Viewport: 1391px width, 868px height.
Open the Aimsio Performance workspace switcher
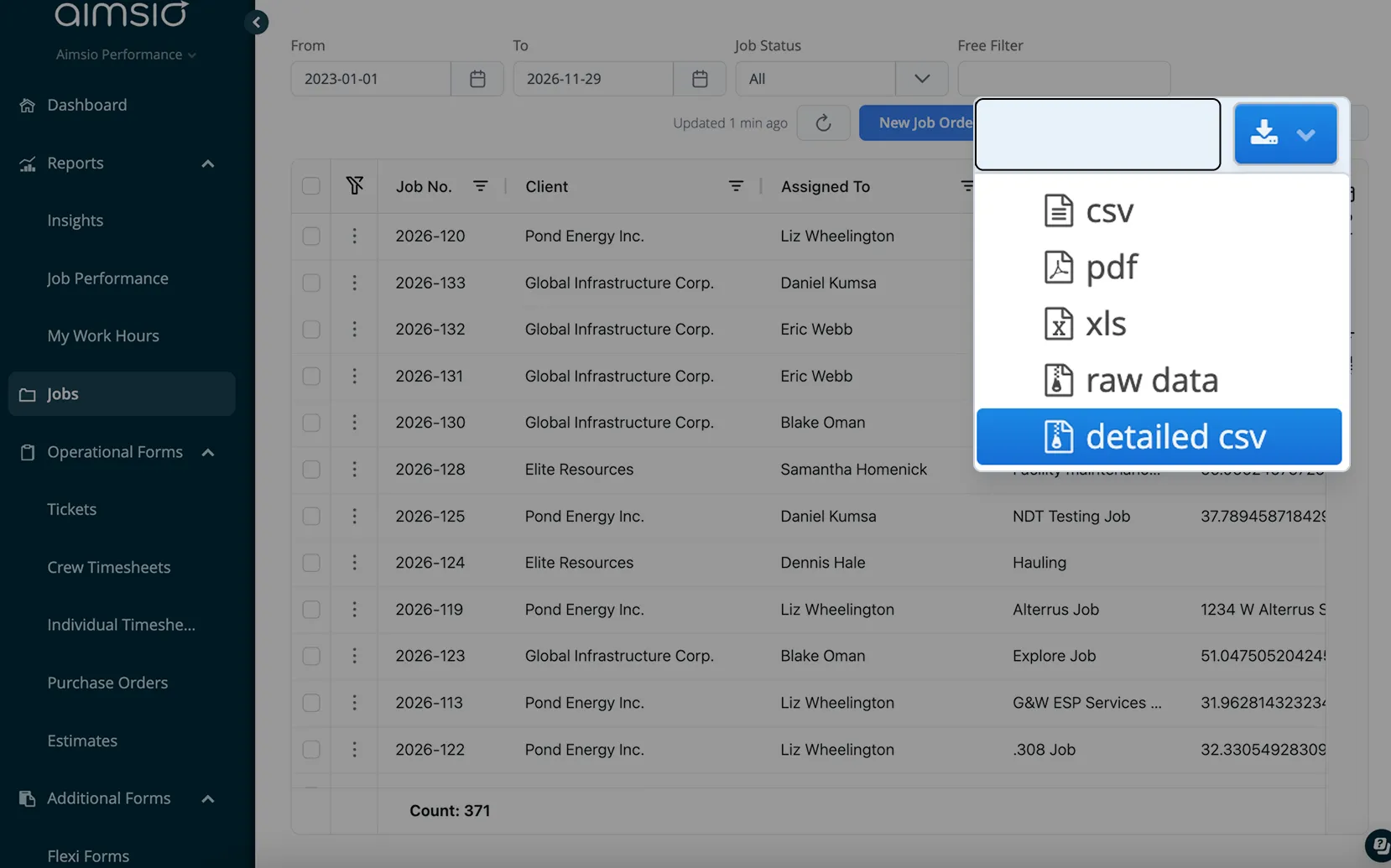pos(126,55)
